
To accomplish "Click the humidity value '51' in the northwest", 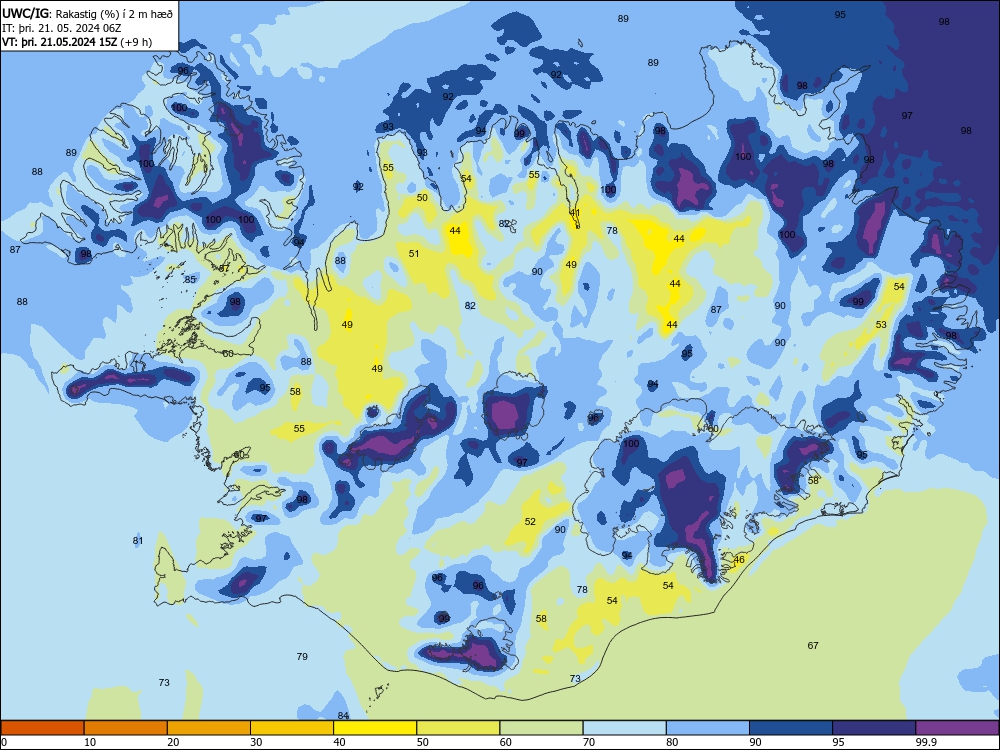I will click(x=414, y=254).
